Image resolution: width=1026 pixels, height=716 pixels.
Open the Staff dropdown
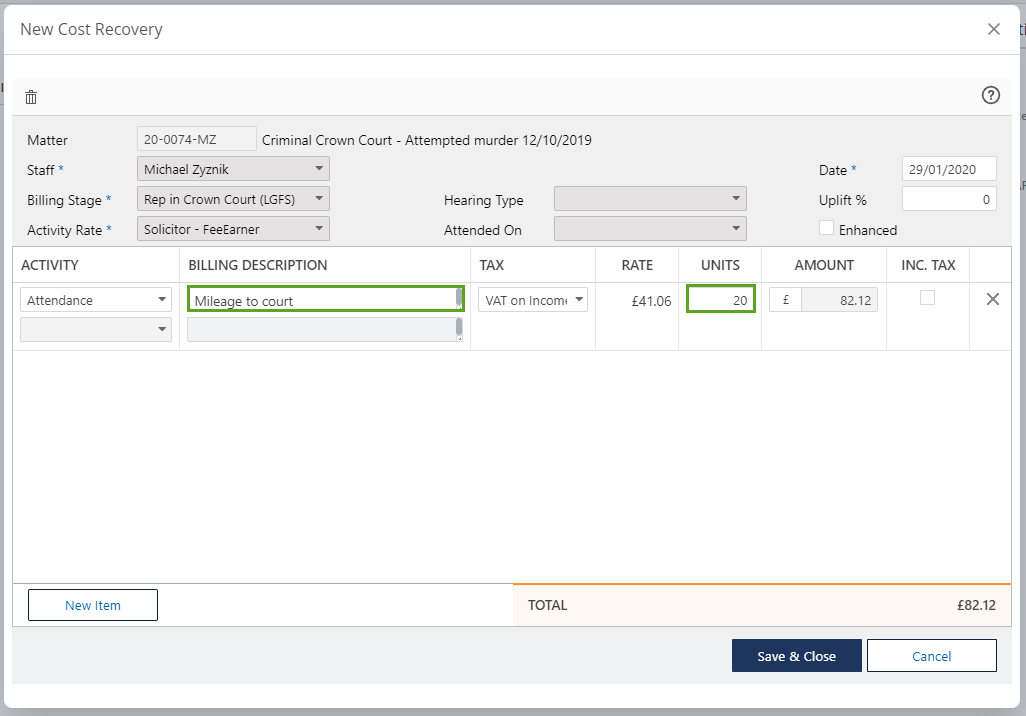coord(233,169)
